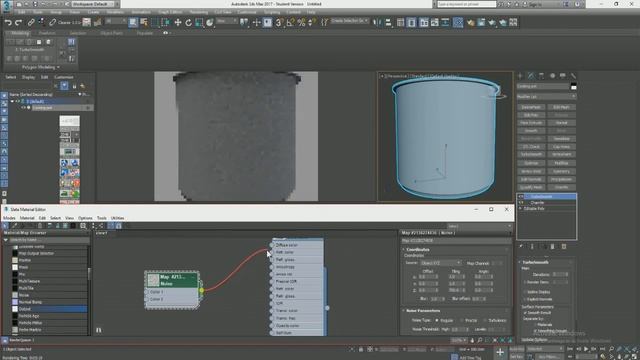
Task: Click the Set Key button
Action: pos(516,356)
